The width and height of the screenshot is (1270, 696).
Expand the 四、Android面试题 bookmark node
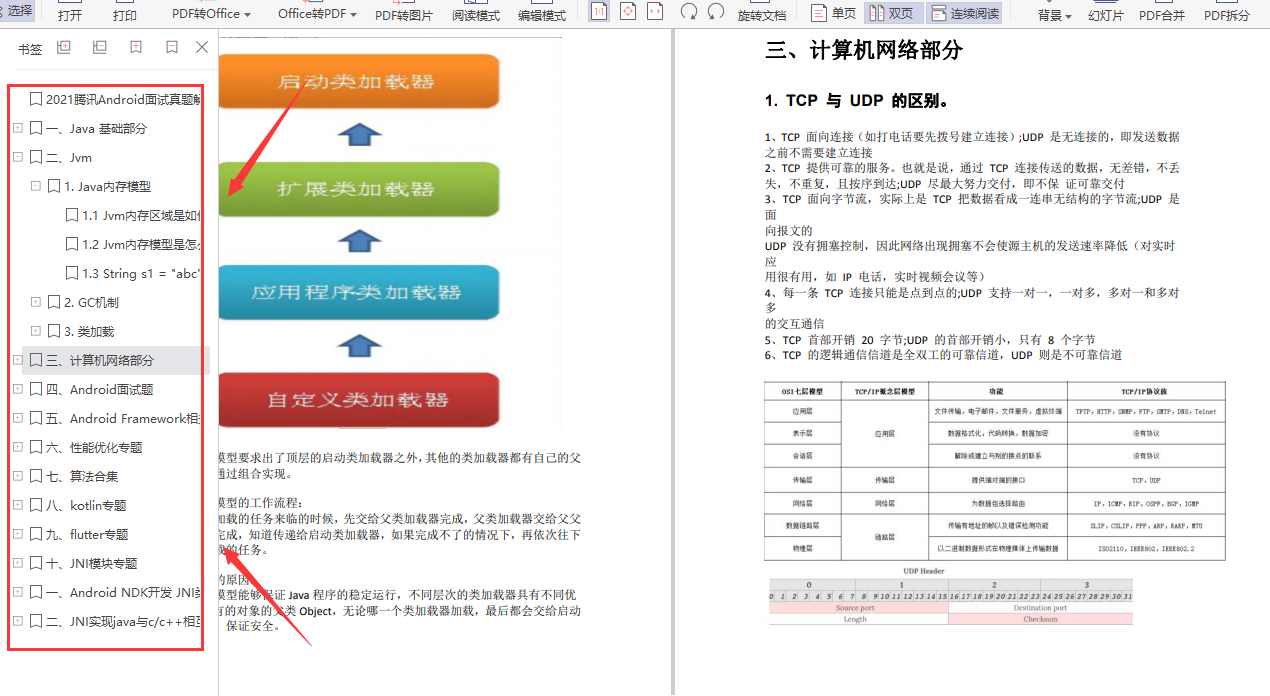tap(18, 389)
